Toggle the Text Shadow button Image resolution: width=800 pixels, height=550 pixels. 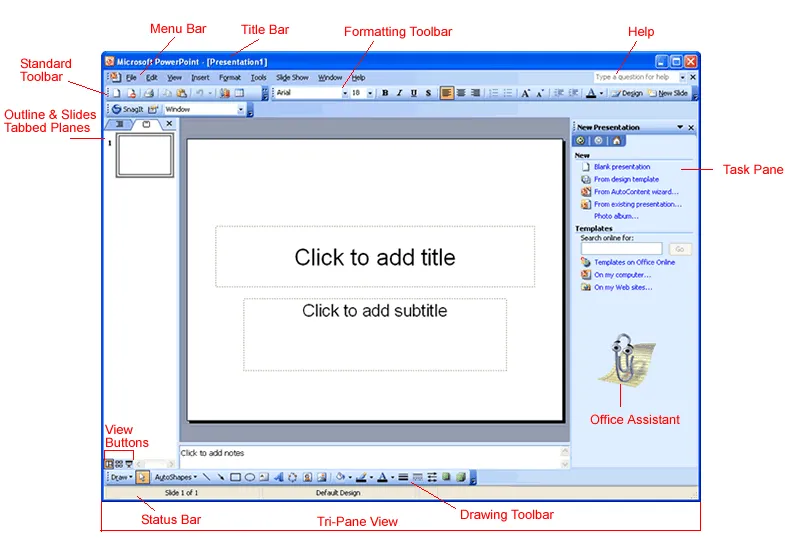(x=428, y=93)
